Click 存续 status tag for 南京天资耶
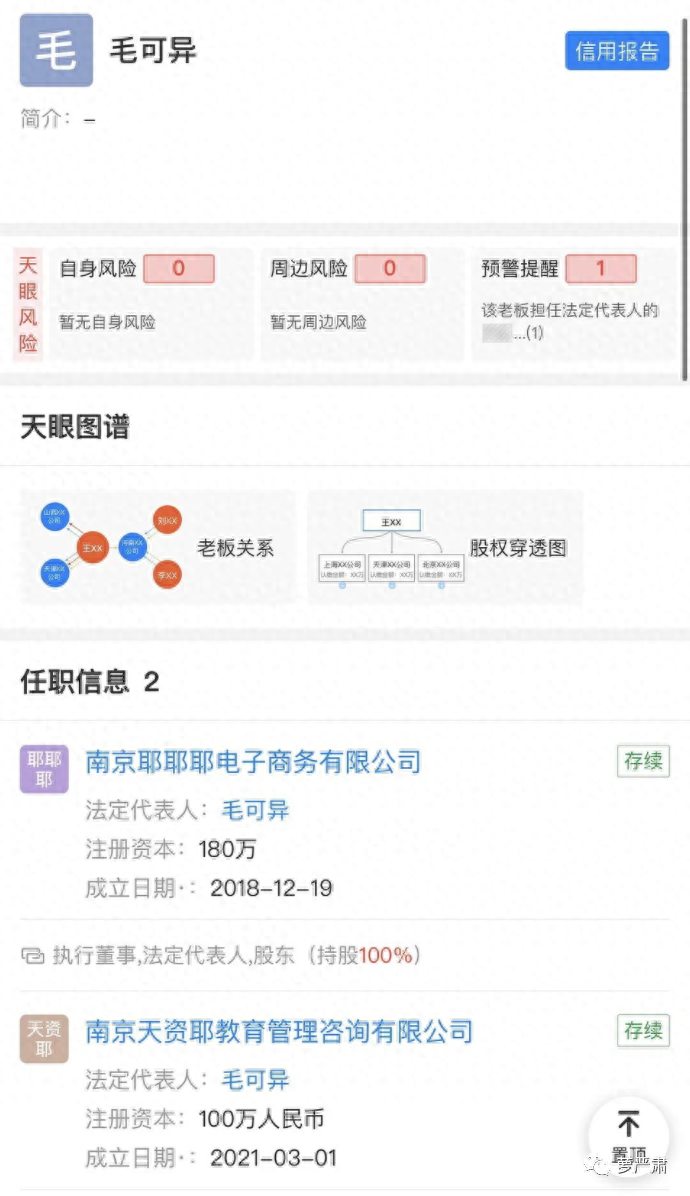 point(642,1031)
